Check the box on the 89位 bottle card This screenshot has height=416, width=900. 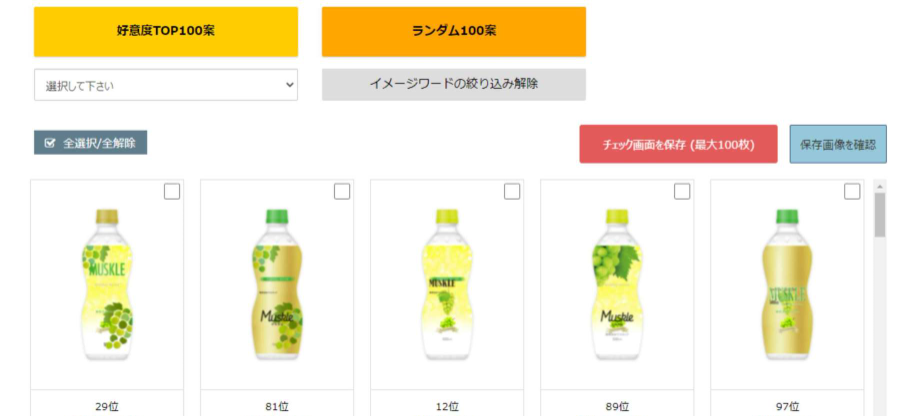[682, 192]
